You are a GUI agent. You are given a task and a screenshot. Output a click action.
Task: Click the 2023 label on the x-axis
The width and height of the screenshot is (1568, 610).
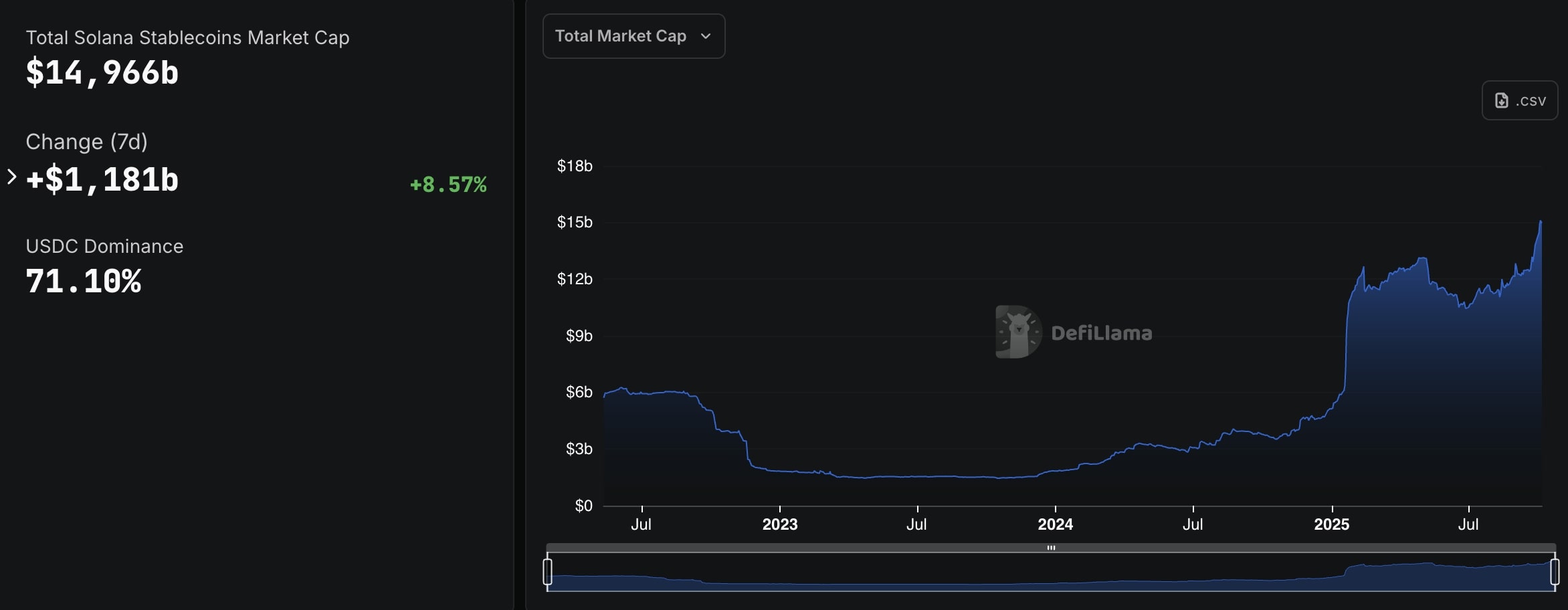pyautogui.click(x=779, y=524)
